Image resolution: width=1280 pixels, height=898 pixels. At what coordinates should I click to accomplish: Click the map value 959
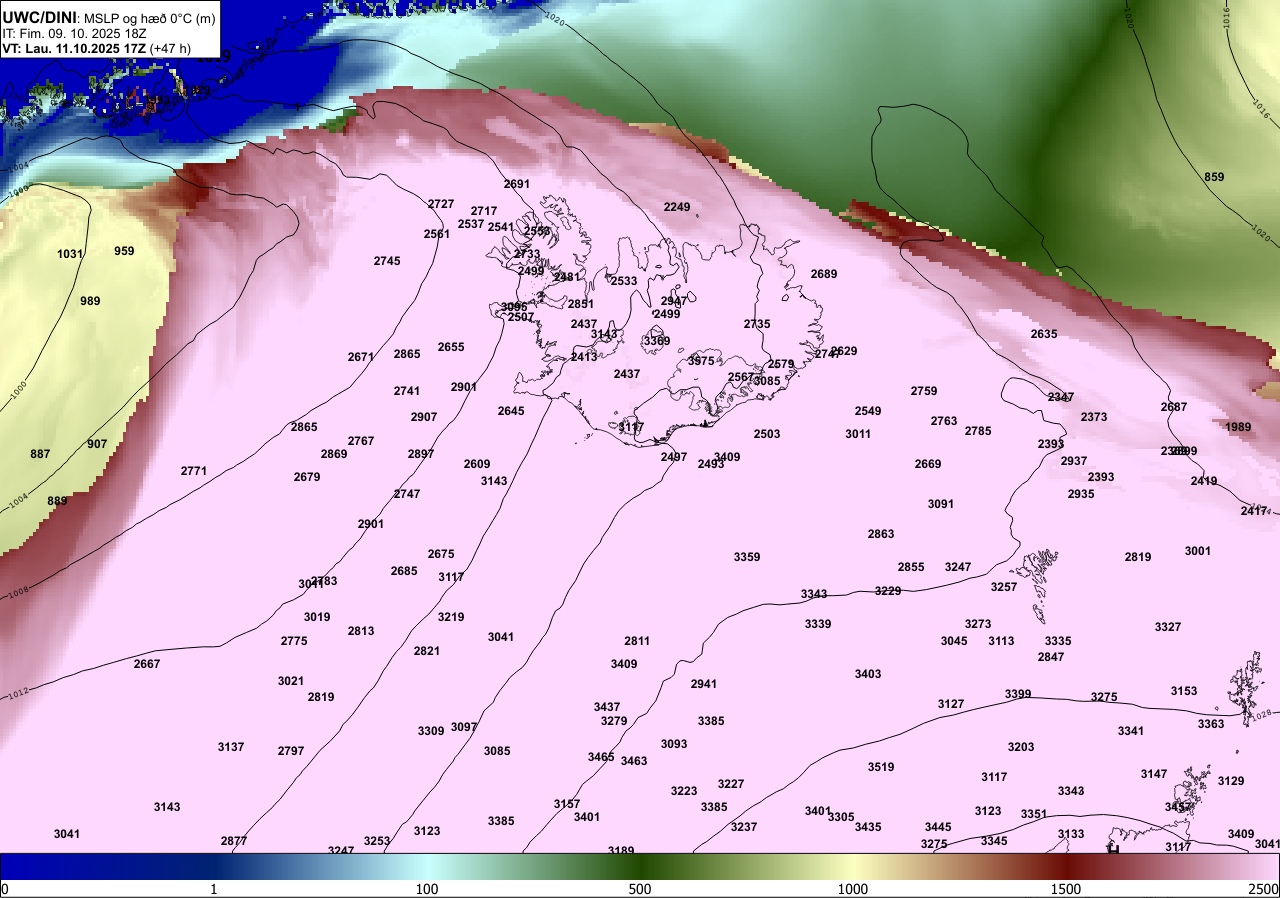pos(124,251)
